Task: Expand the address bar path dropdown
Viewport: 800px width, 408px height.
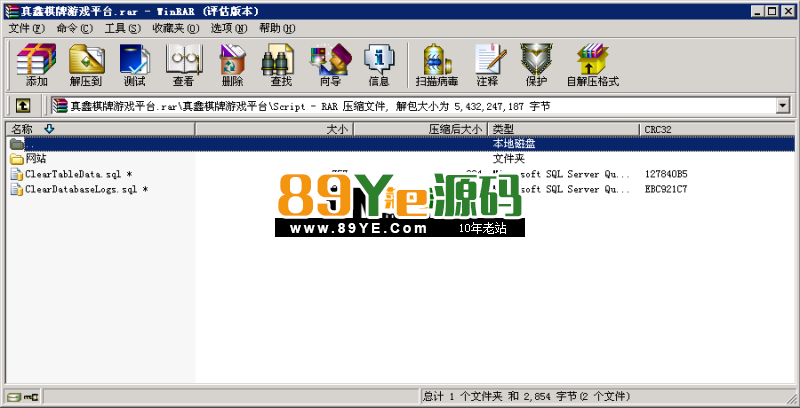Action: click(x=782, y=106)
